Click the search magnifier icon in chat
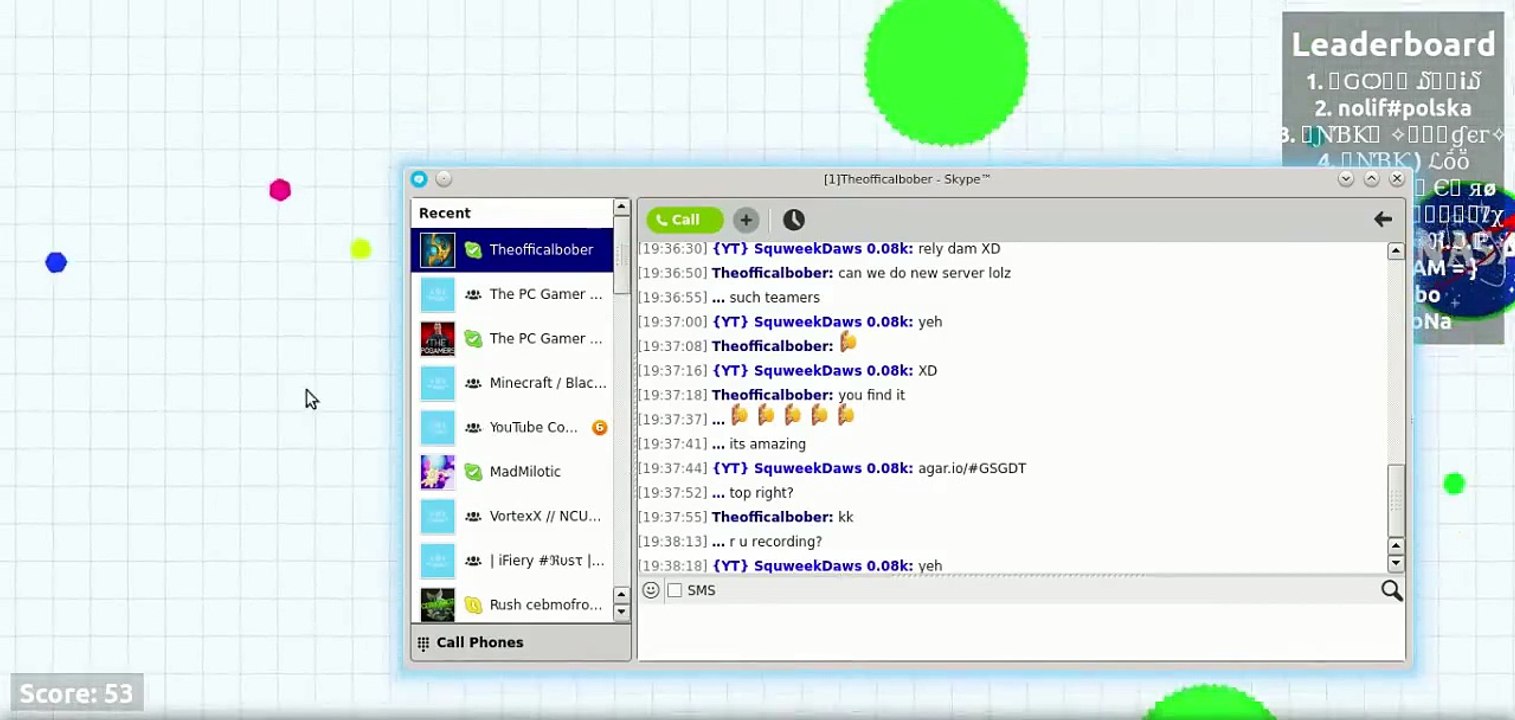The width and height of the screenshot is (1515, 720). click(1391, 591)
